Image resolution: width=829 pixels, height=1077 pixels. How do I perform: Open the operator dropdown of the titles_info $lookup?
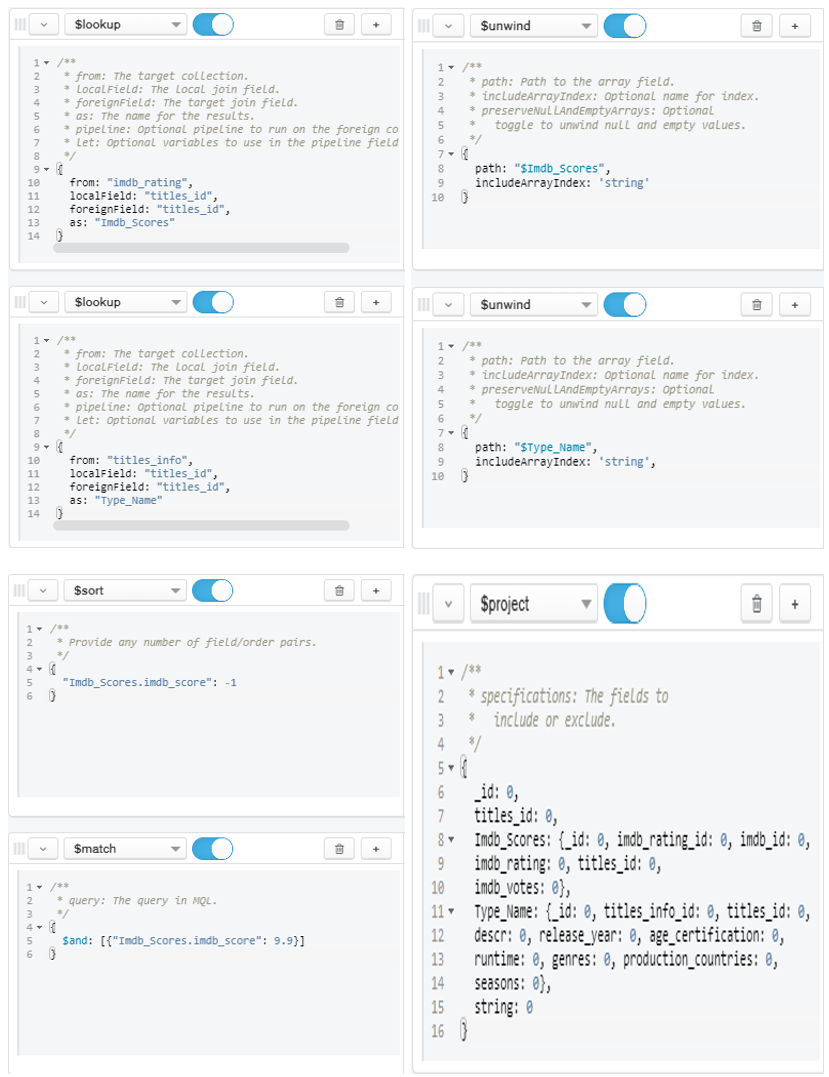126,302
